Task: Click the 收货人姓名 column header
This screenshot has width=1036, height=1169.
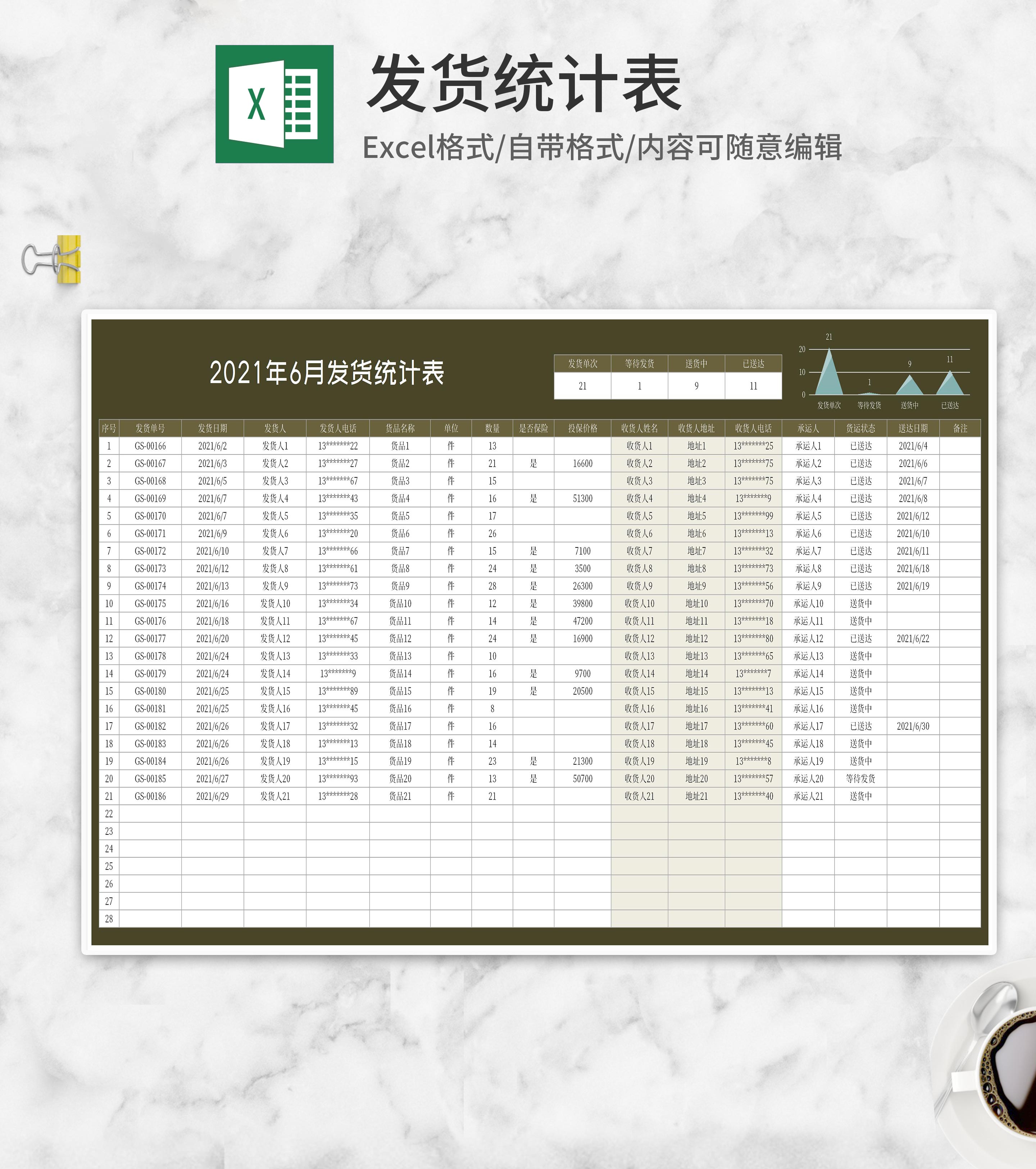Action: [639, 428]
